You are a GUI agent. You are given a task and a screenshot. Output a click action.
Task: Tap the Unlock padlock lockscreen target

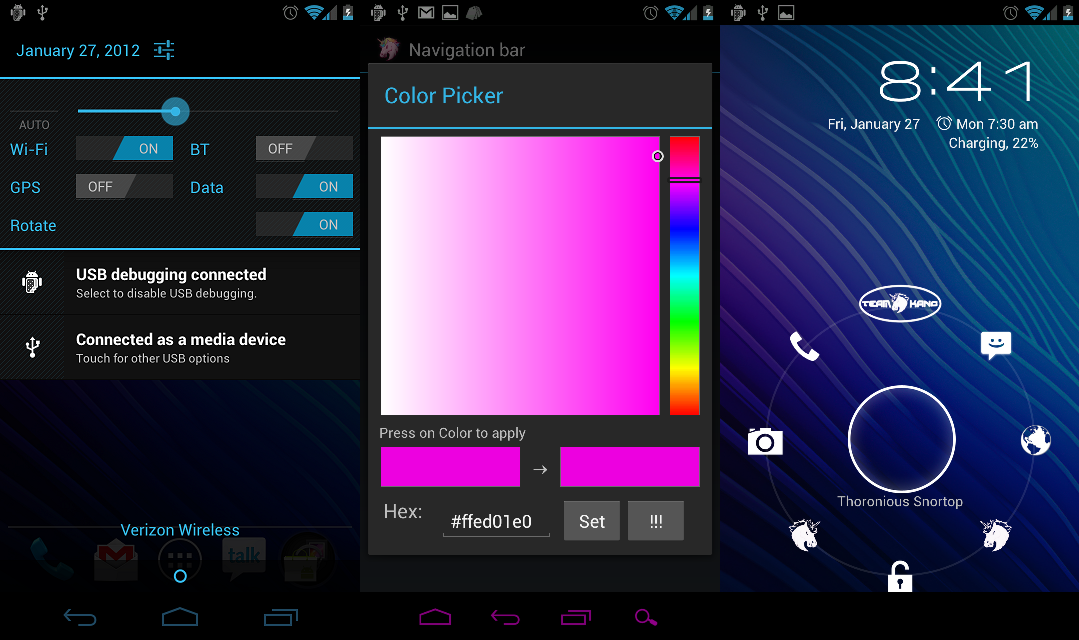[x=900, y=576]
